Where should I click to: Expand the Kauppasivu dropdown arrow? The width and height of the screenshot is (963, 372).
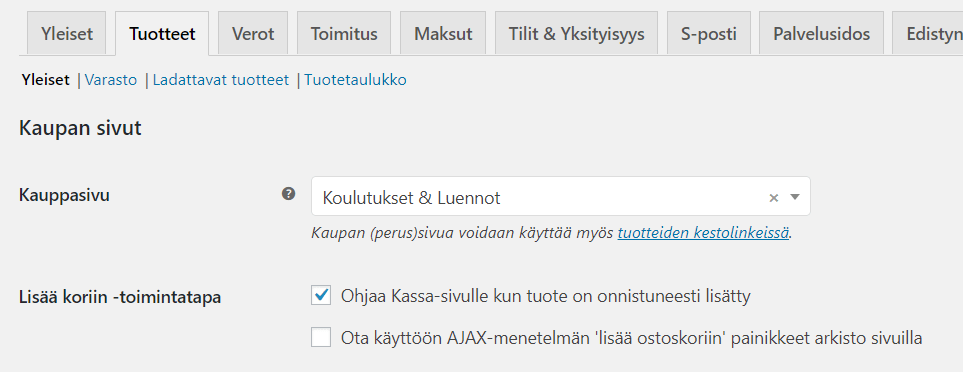click(x=795, y=197)
